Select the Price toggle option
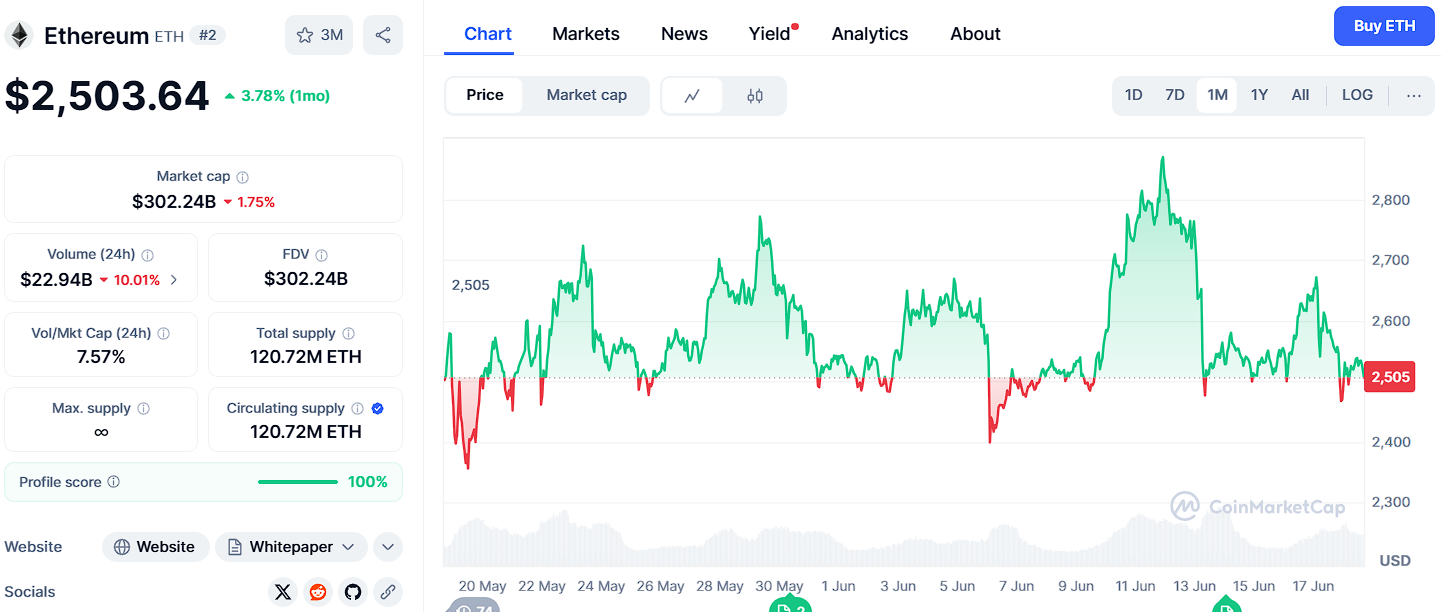Image resolution: width=1441 pixels, height=612 pixels. (x=485, y=96)
